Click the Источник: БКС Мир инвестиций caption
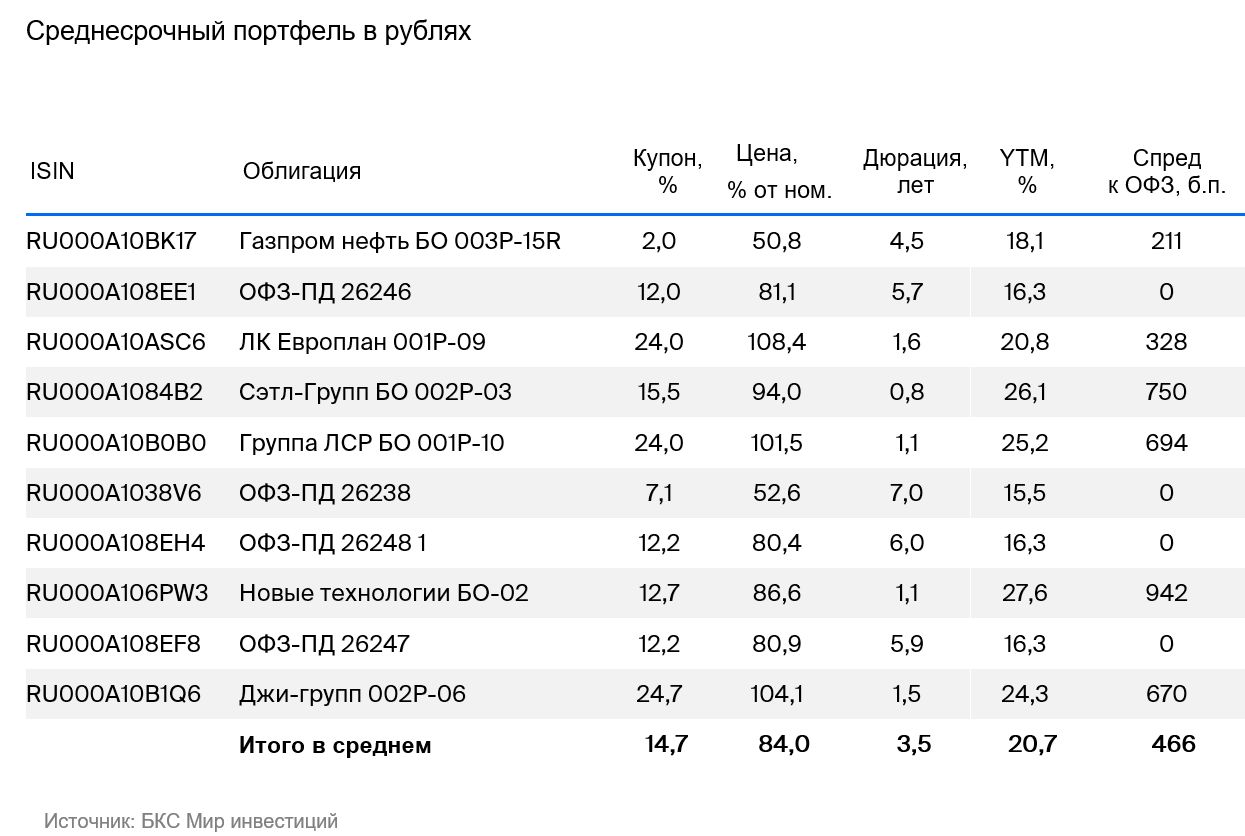The width and height of the screenshot is (1245, 836). coord(191,821)
